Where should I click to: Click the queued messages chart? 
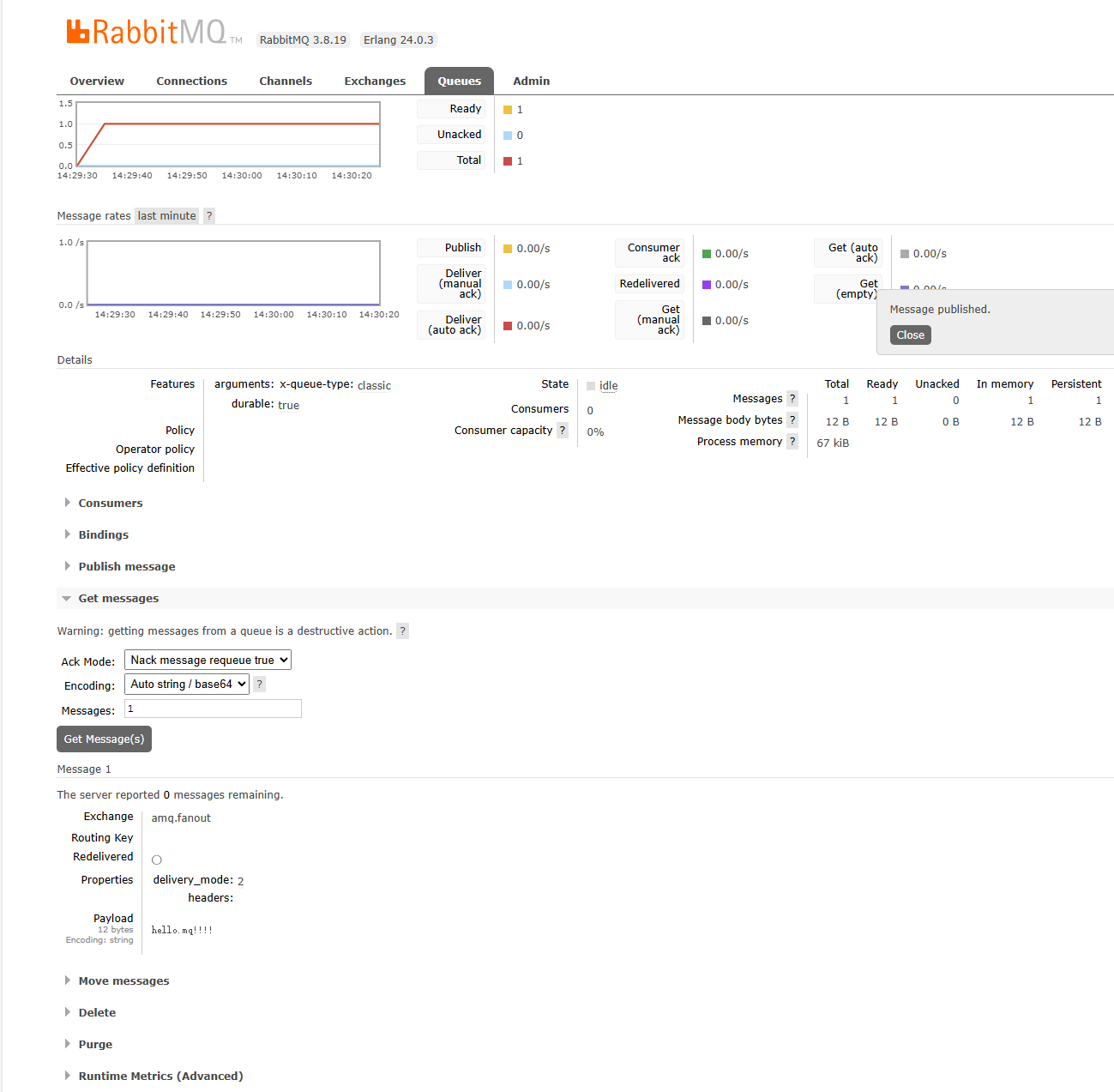(228, 135)
